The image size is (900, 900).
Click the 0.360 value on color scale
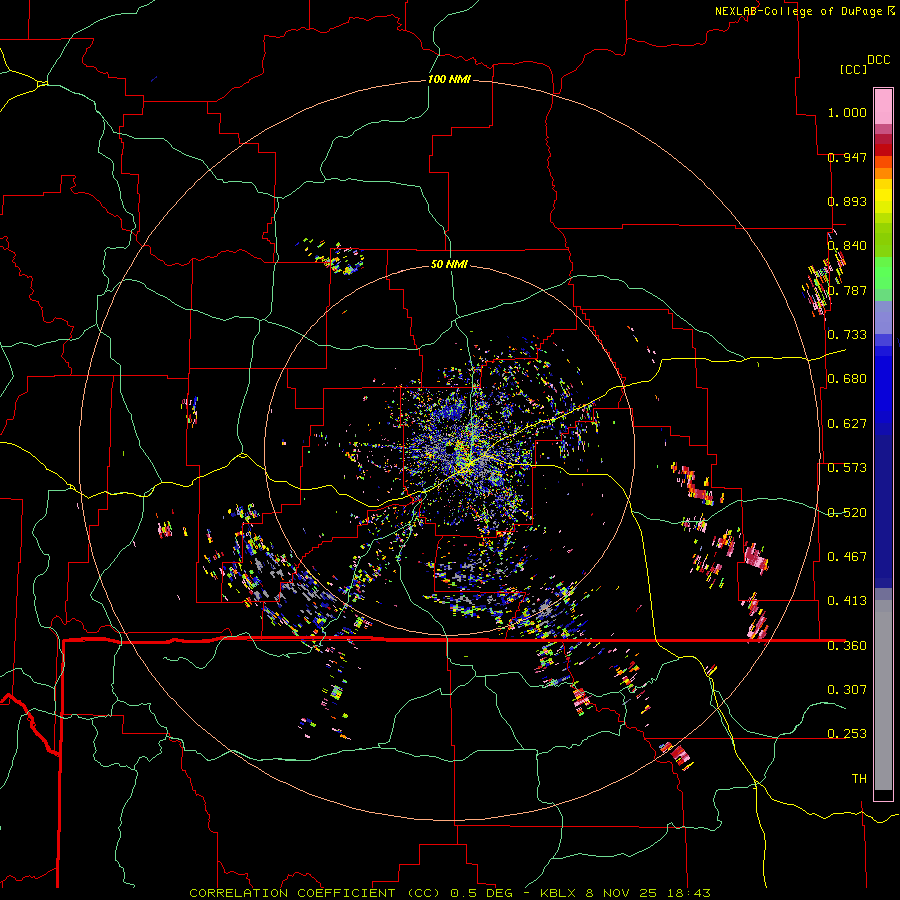point(847,646)
